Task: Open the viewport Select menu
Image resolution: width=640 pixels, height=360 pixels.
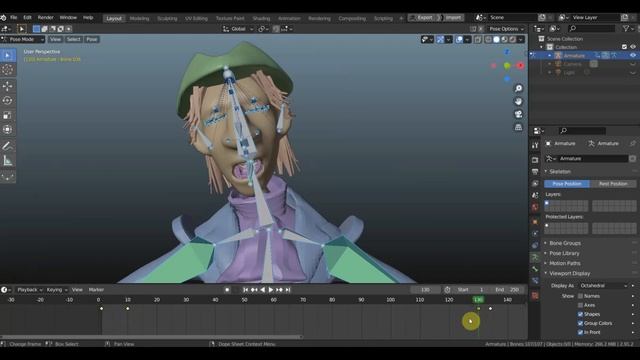Action: pyautogui.click(x=73, y=39)
